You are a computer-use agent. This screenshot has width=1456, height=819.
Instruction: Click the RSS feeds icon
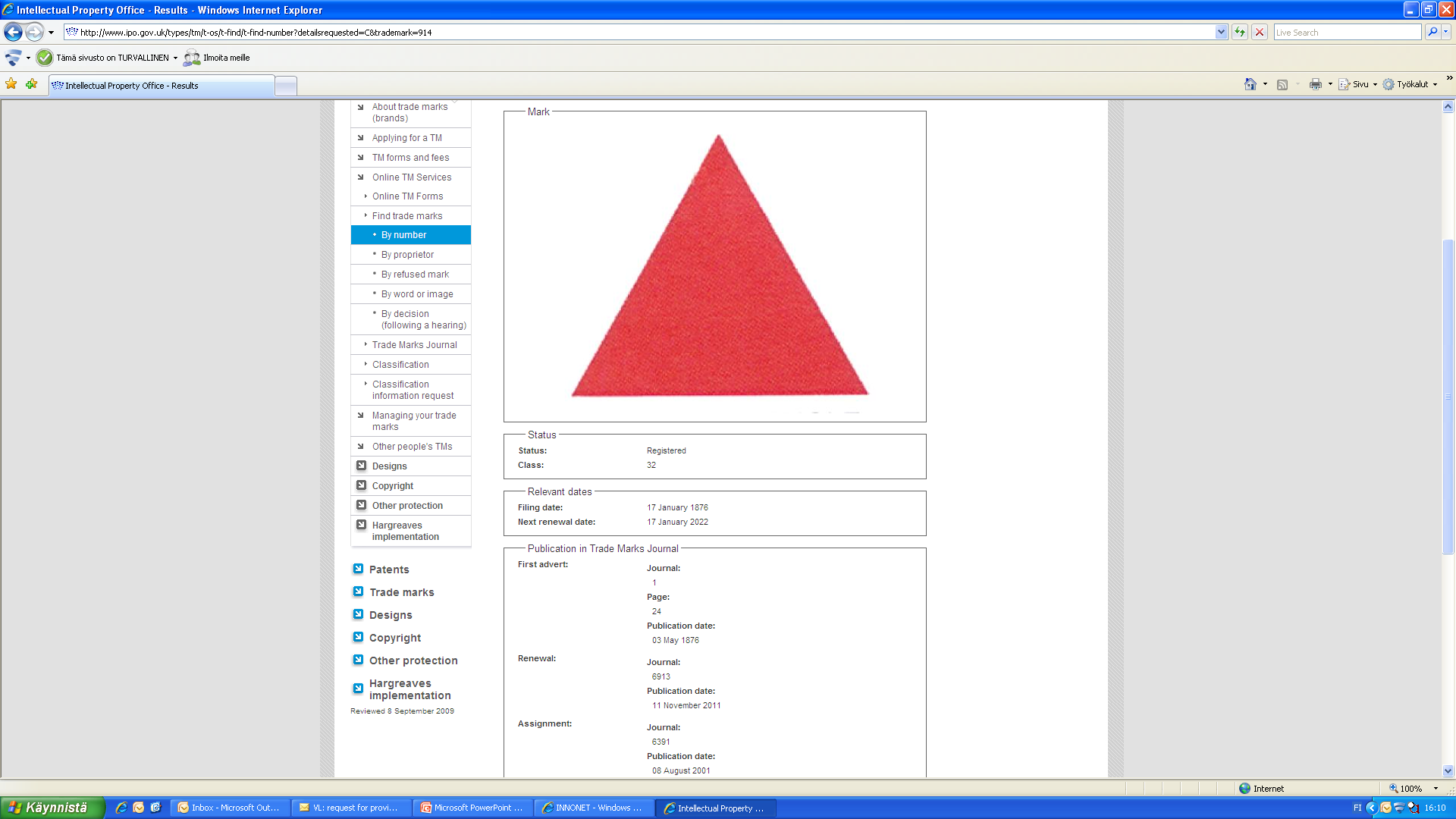(1282, 84)
